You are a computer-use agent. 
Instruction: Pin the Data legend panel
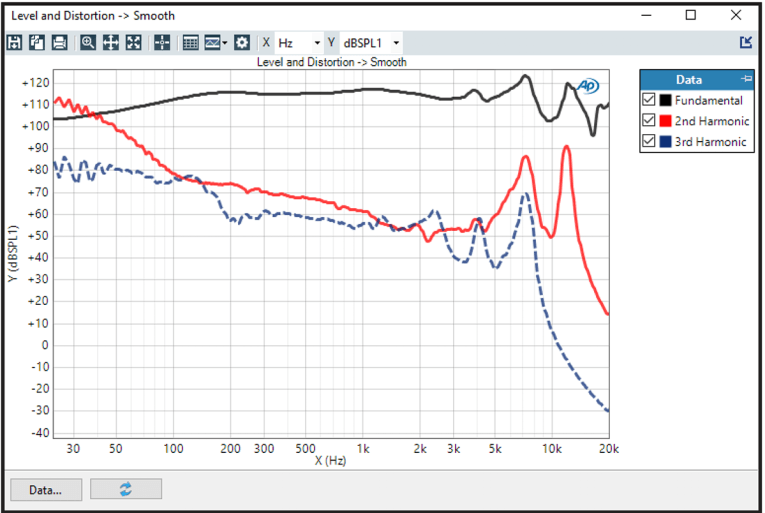pyautogui.click(x=745, y=79)
